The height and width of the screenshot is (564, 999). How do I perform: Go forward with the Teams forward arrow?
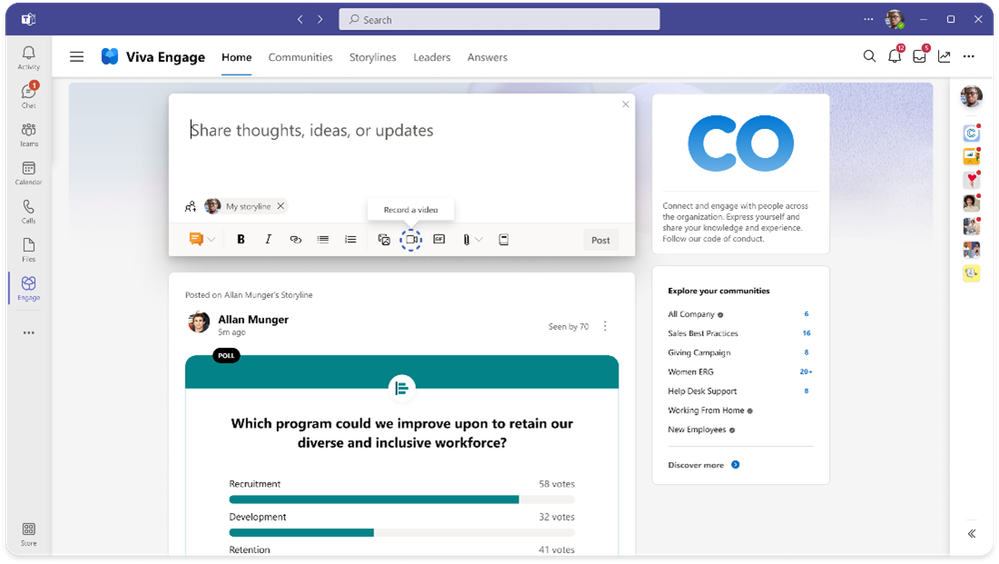coord(320,20)
